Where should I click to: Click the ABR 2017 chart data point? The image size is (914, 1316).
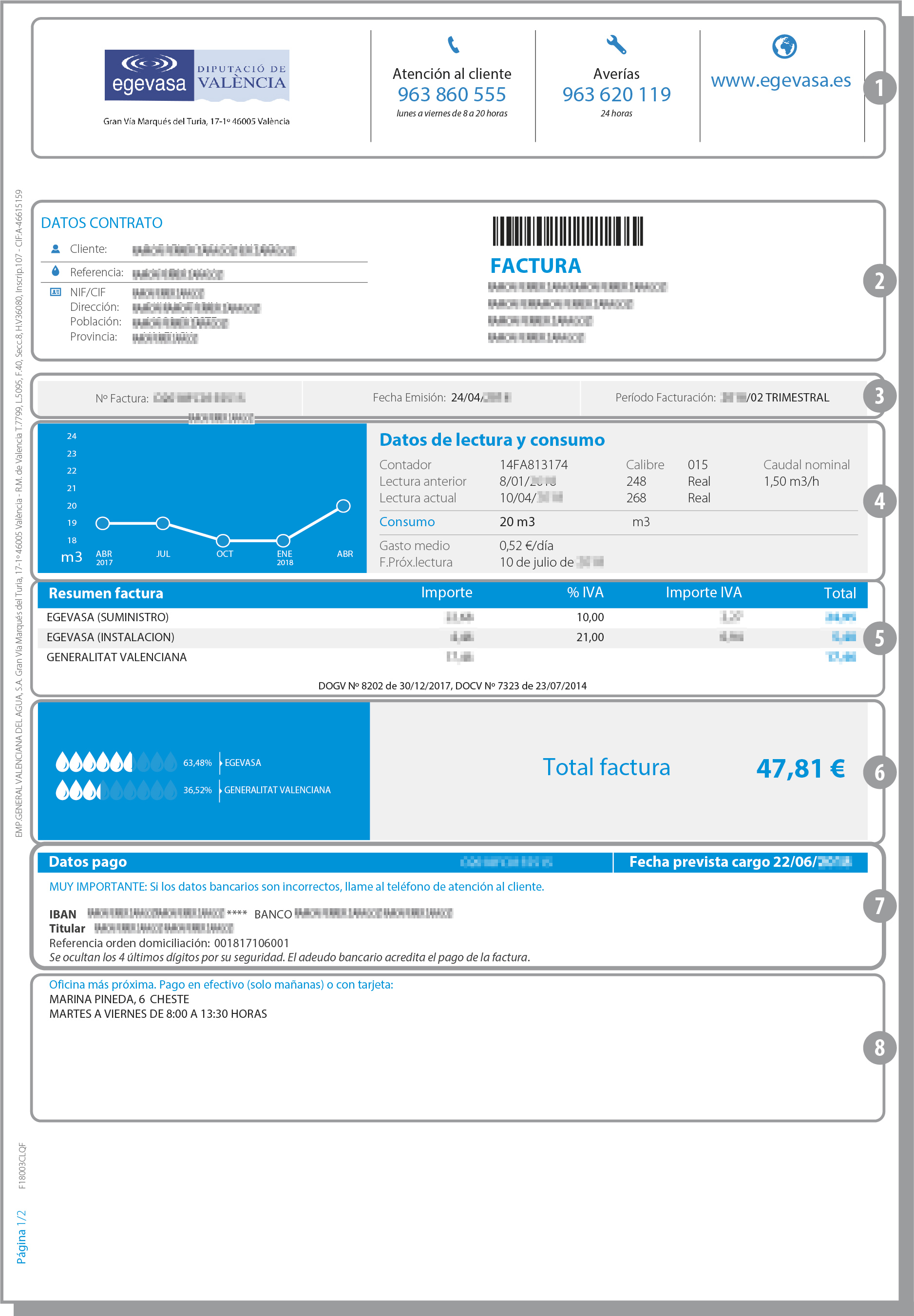[102, 523]
